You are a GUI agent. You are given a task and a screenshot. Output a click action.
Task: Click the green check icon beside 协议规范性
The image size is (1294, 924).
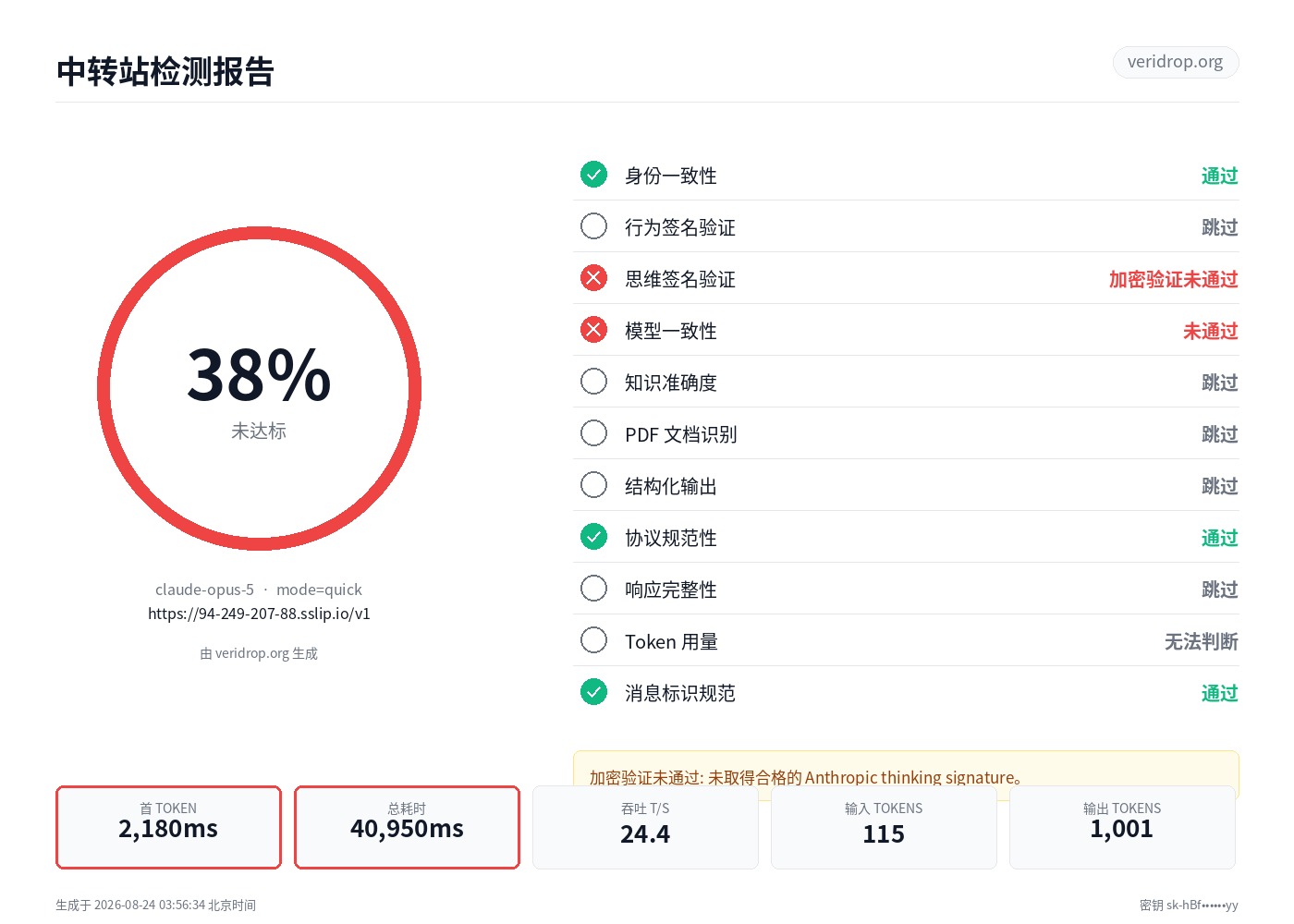pyautogui.click(x=593, y=537)
